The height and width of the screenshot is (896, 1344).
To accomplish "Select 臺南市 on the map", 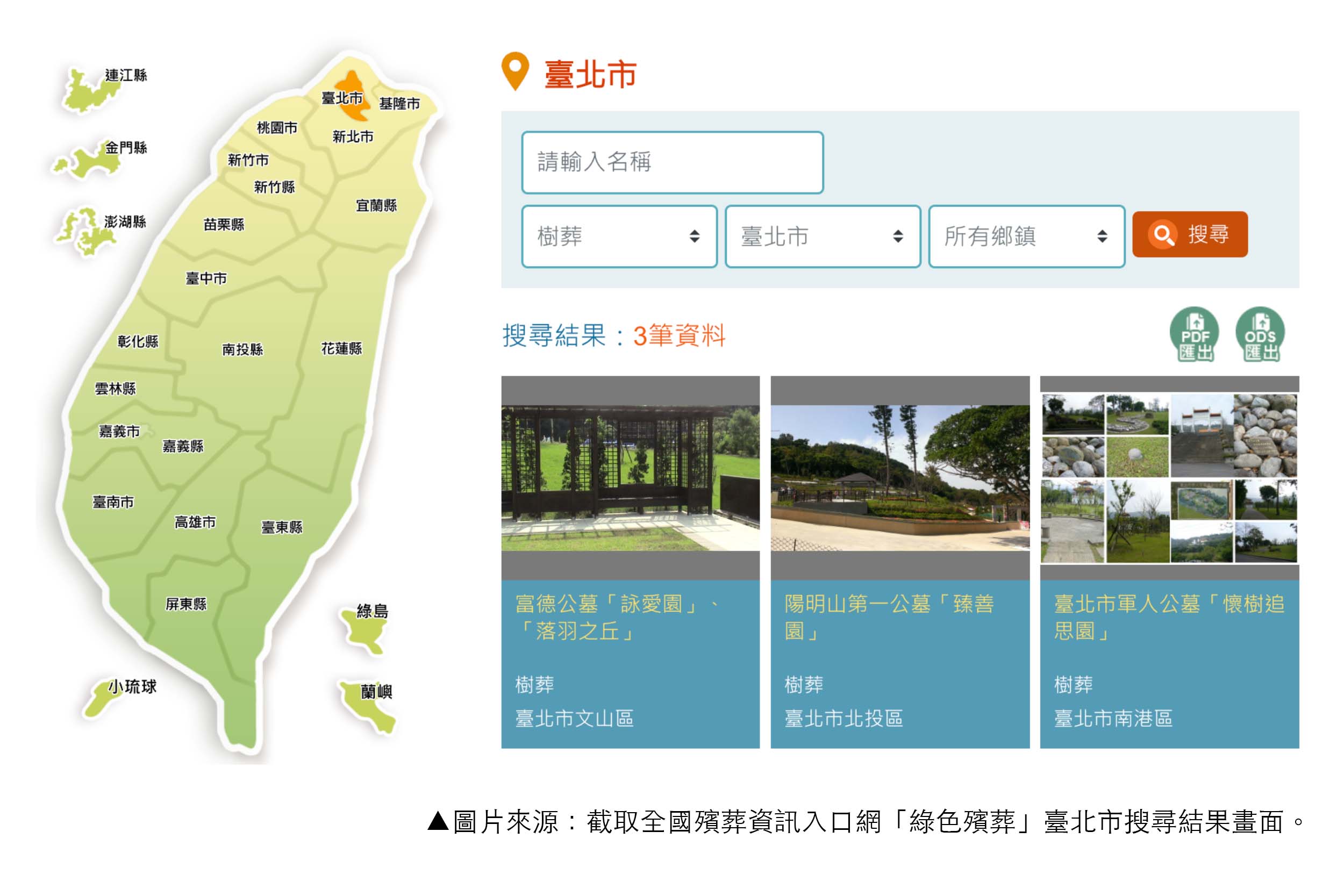I will pos(113,501).
